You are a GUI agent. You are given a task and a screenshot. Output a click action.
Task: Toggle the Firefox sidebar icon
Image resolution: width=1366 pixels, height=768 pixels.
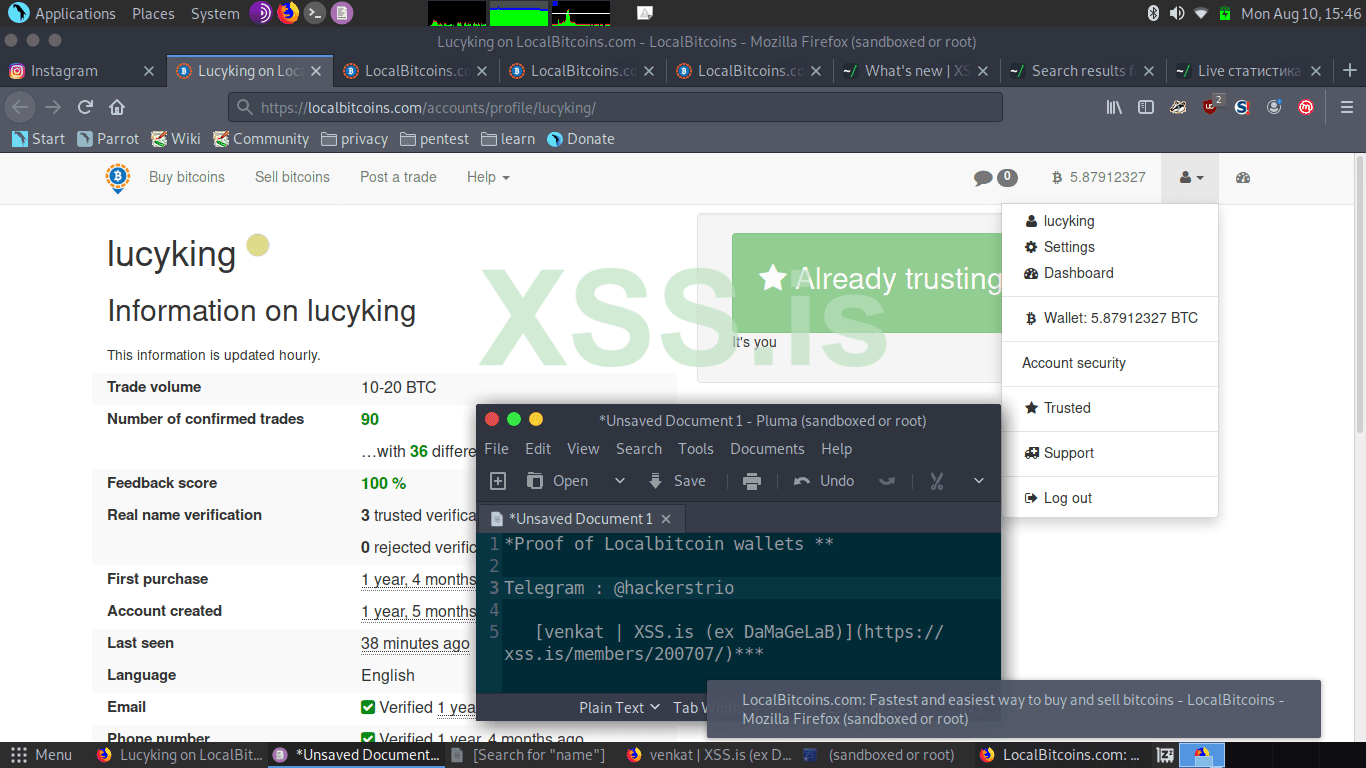[1146, 107]
